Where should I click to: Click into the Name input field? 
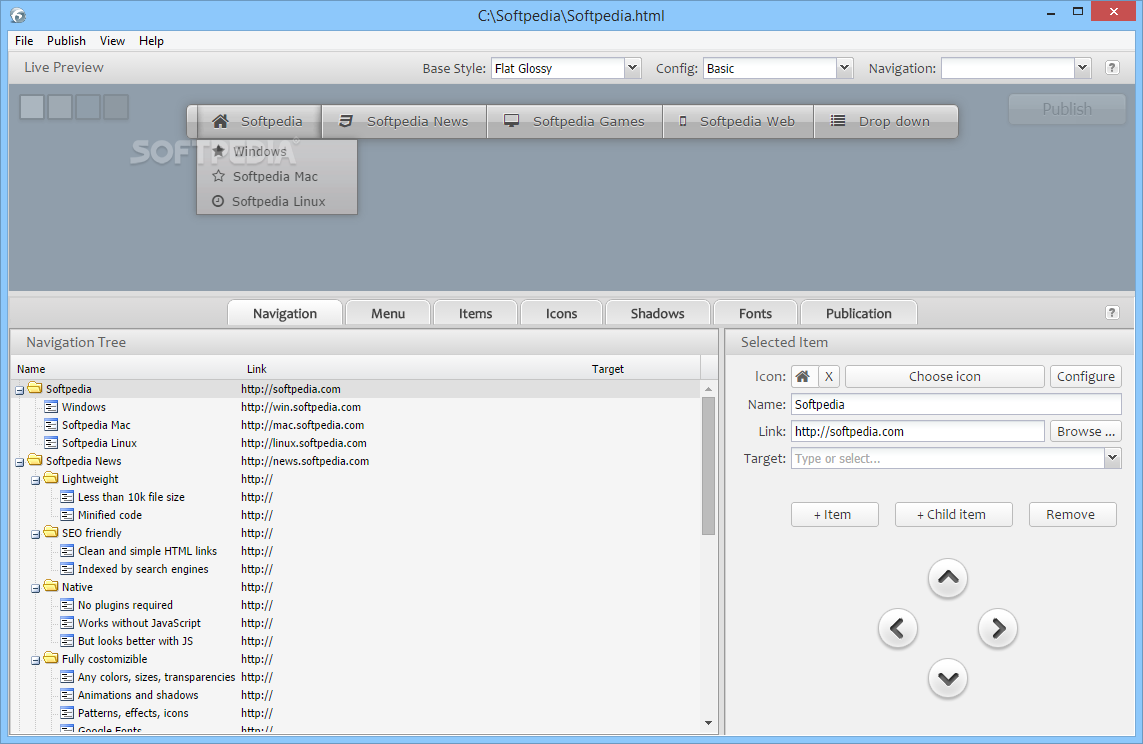click(956, 404)
